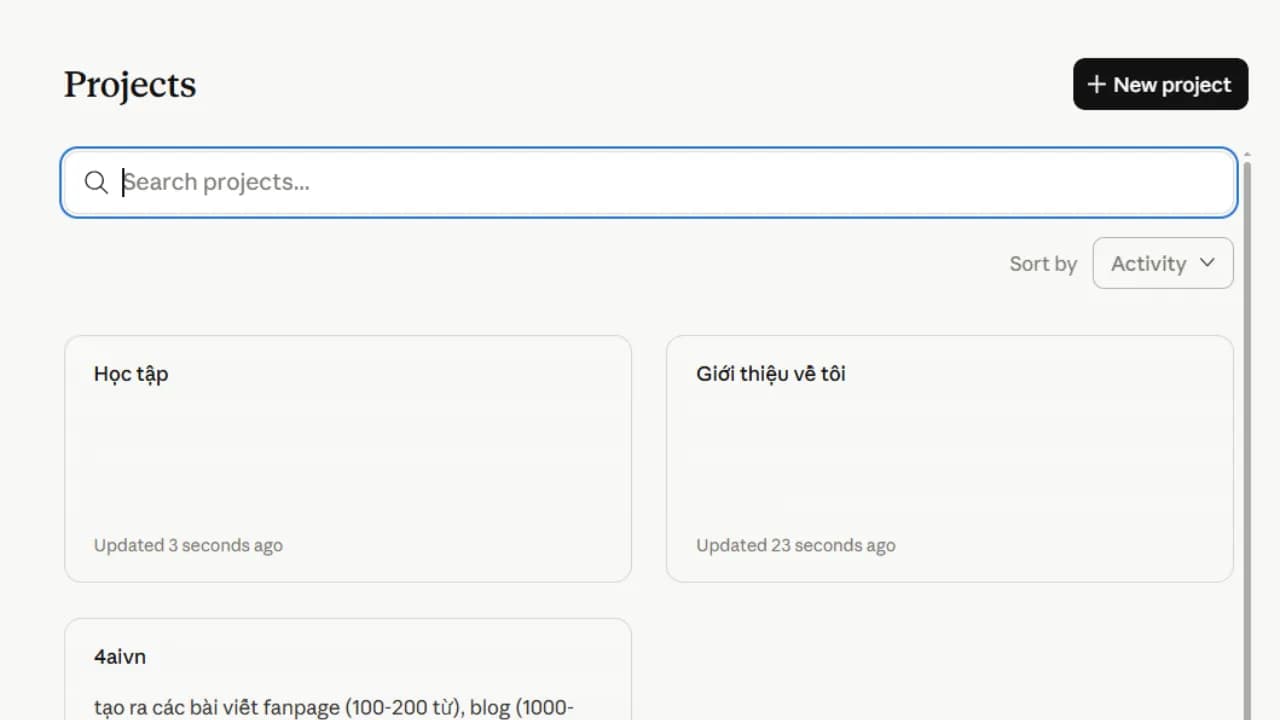Click the chevron arrow beside Activity
This screenshot has width=1280, height=720.
pos(1207,263)
